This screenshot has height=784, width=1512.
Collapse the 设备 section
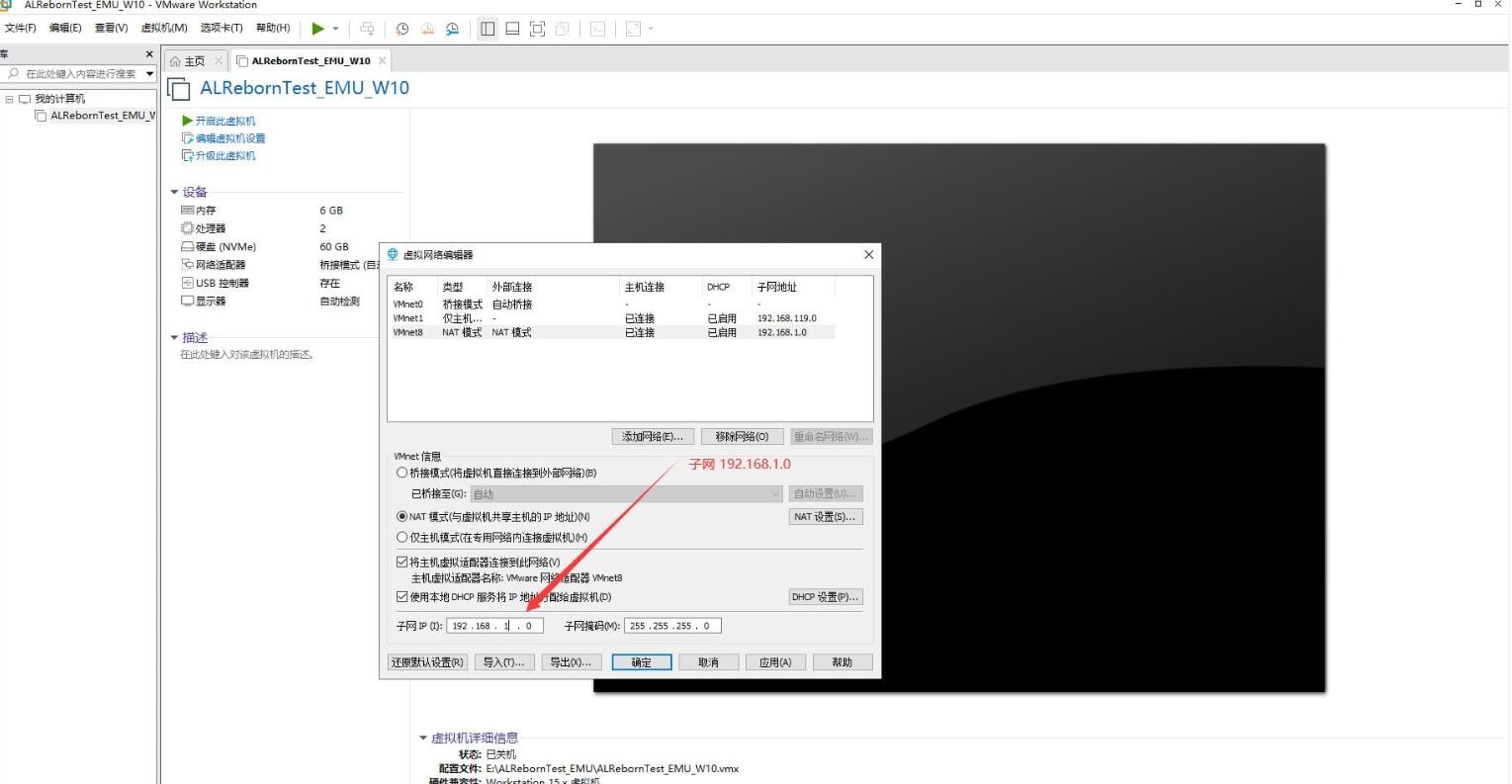tap(175, 192)
